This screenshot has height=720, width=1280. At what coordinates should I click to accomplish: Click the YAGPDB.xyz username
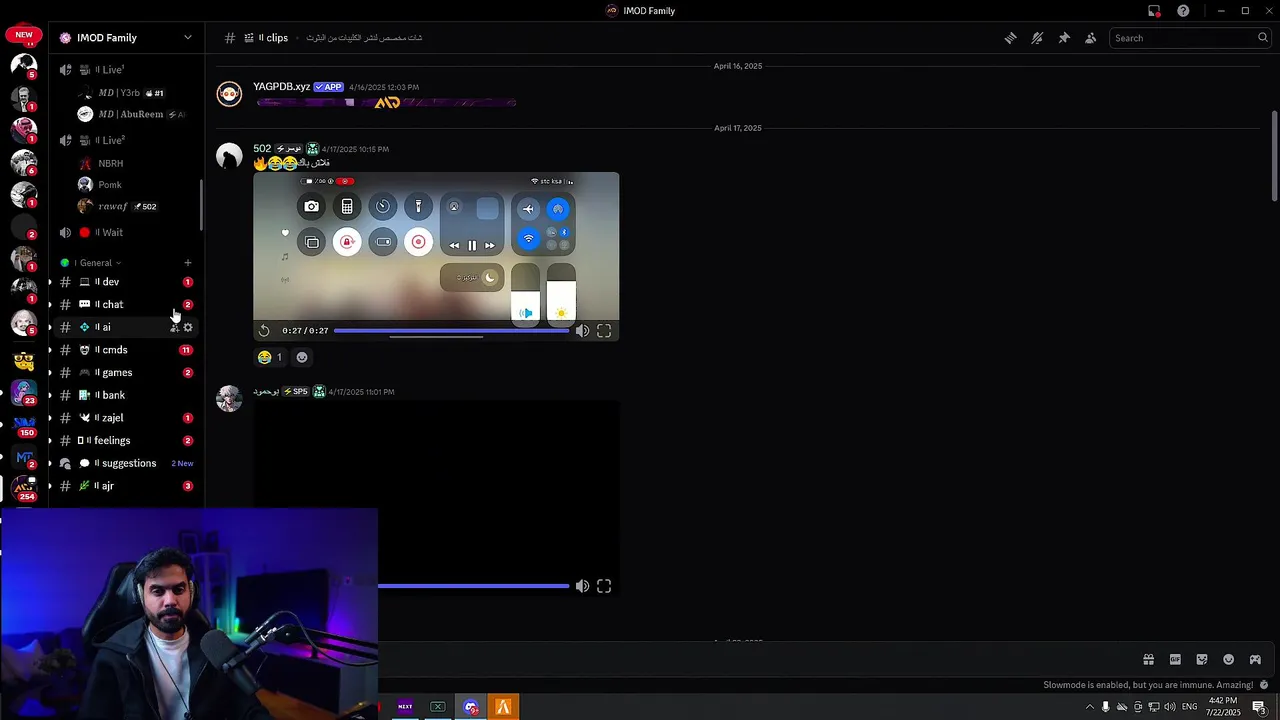[281, 87]
